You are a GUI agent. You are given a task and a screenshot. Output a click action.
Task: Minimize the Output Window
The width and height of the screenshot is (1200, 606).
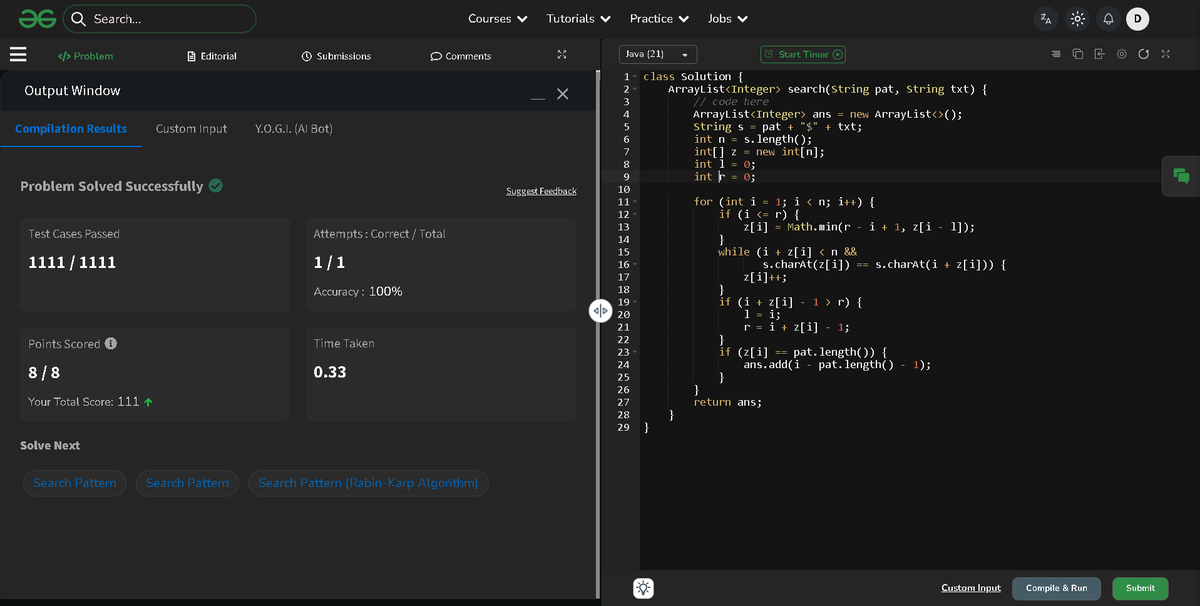538,97
